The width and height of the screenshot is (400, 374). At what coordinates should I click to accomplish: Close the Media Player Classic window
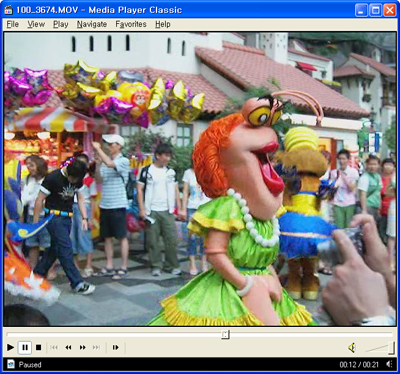click(x=389, y=10)
